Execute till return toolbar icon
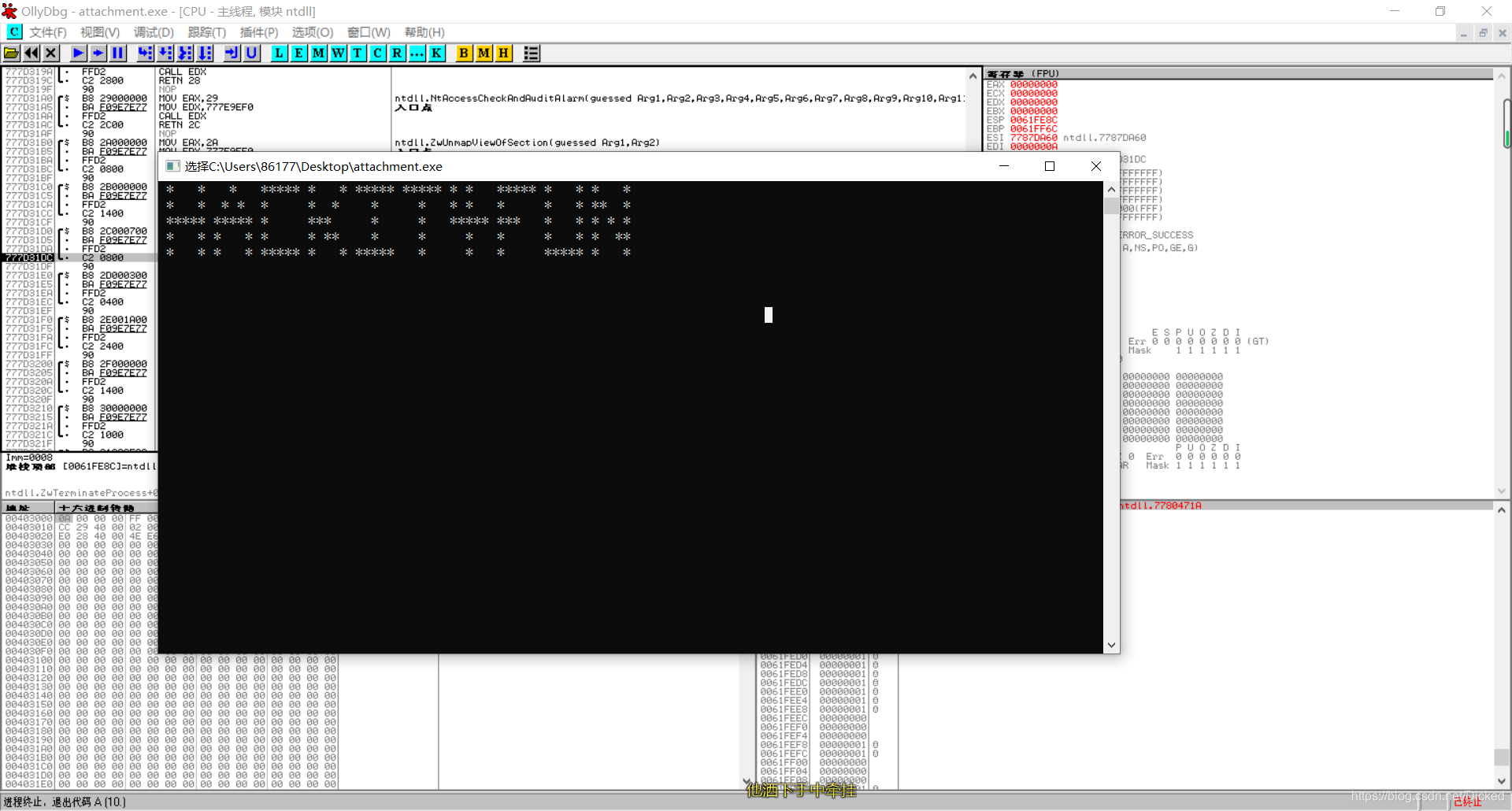Screen dimensions: 1512x811 [x=232, y=53]
